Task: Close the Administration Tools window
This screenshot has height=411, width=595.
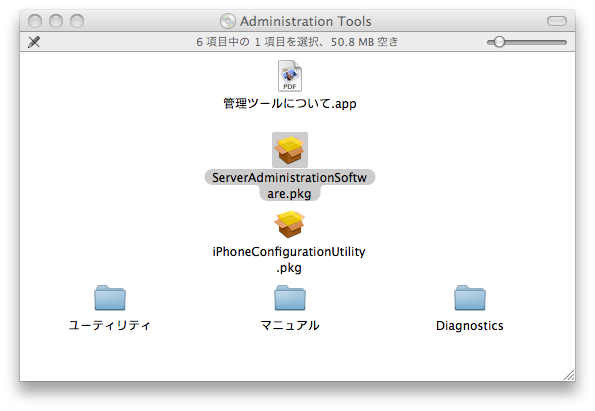Action: pos(35,21)
